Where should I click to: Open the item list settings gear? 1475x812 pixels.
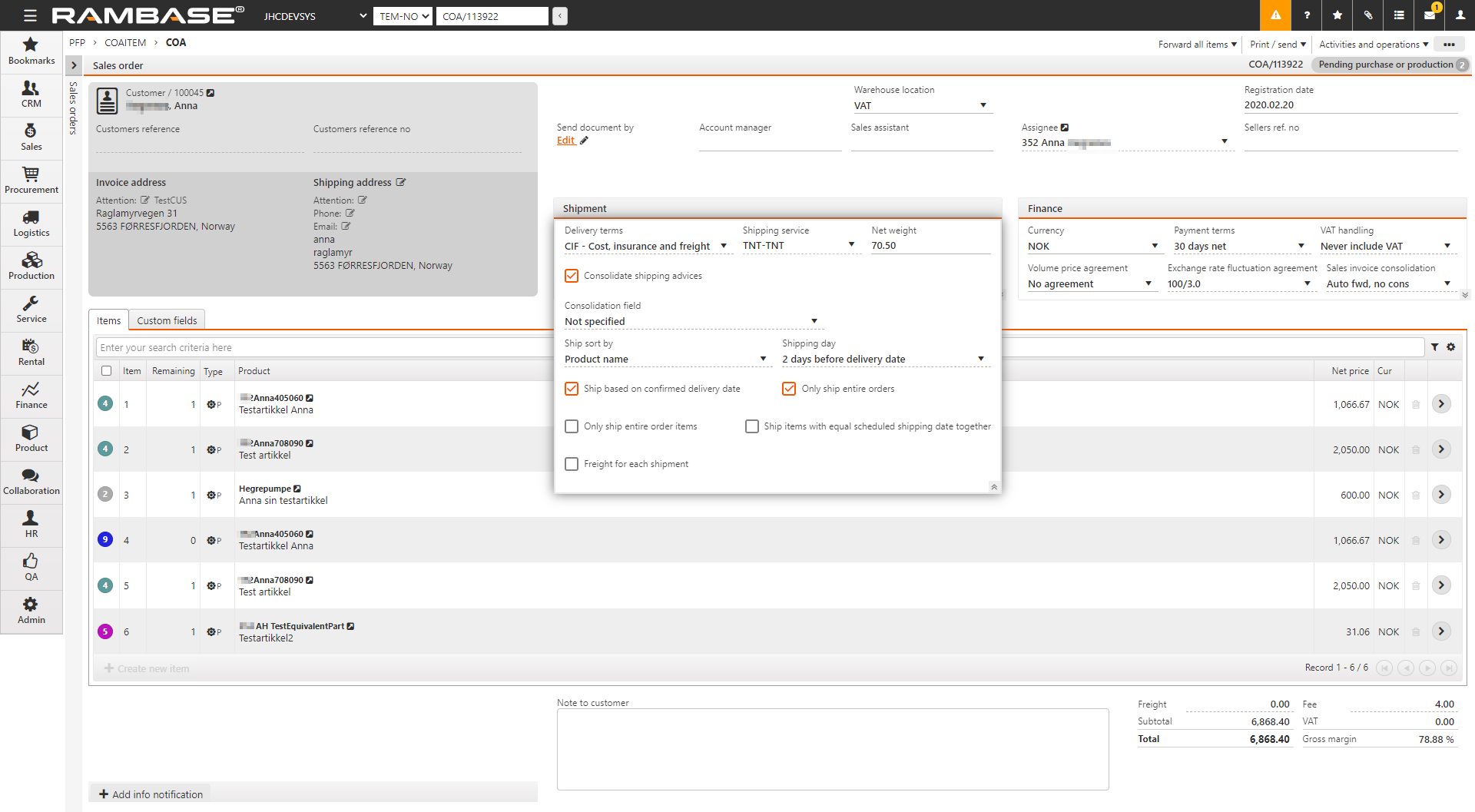1451,347
